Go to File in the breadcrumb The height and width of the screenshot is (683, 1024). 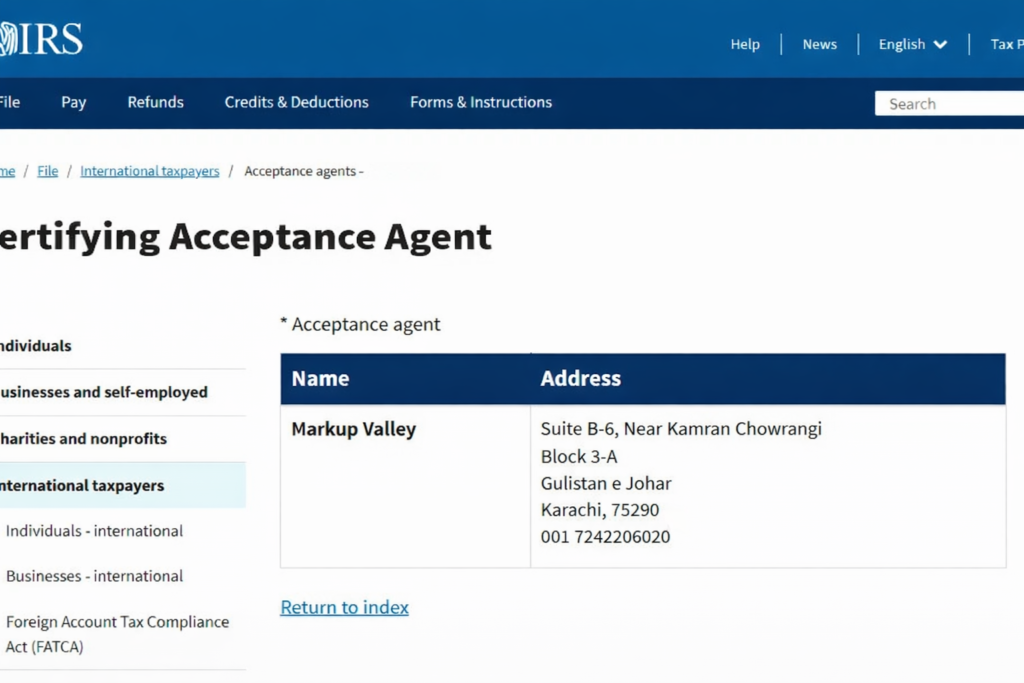(47, 171)
